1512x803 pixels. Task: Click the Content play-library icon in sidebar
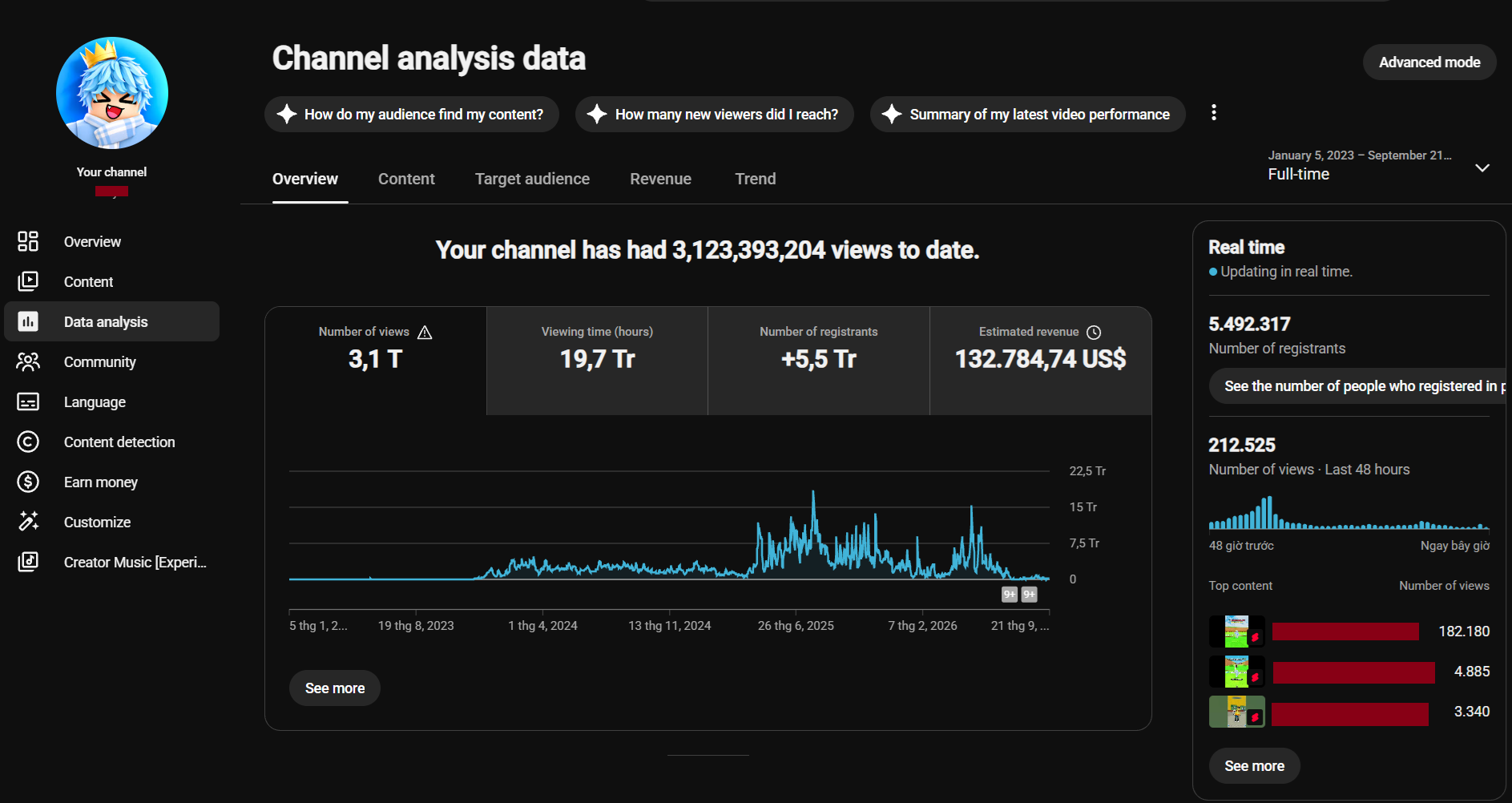[28, 281]
